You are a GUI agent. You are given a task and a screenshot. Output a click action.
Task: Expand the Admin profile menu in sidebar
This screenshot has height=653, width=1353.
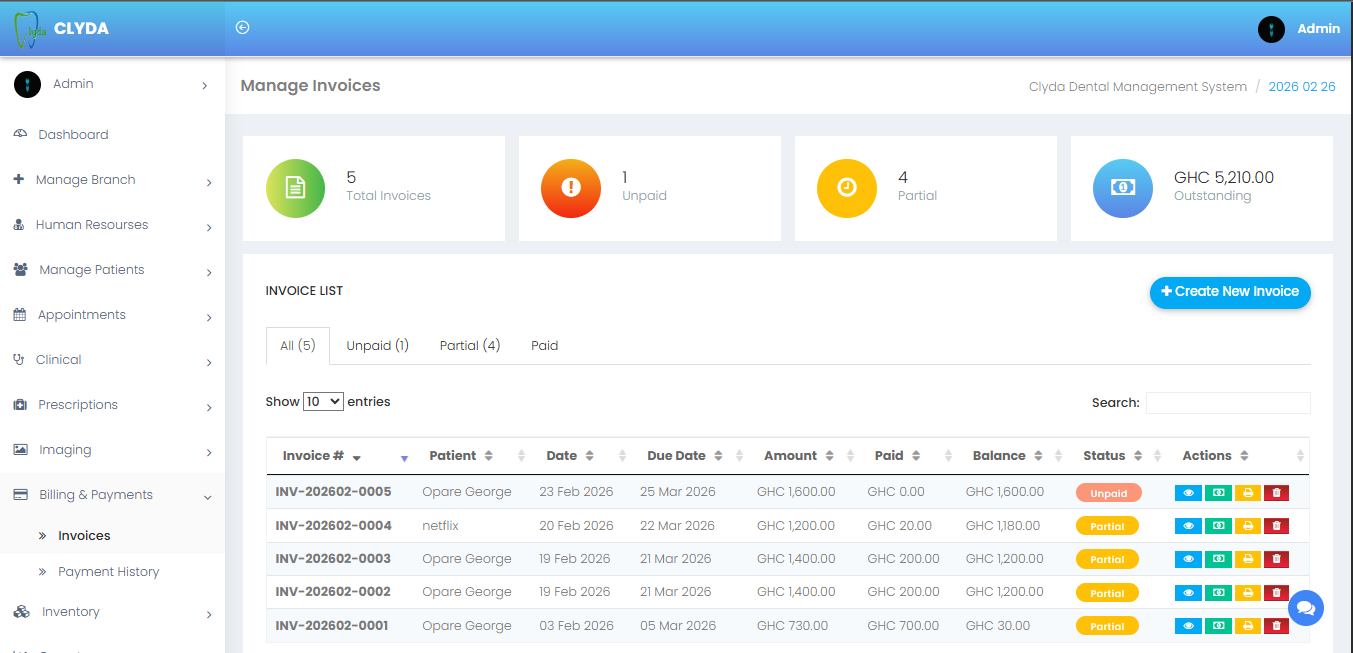tap(112, 84)
